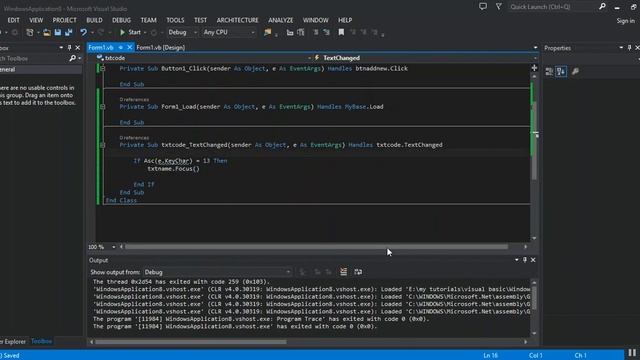Click the Toolbox search magnifier icon

73,58
